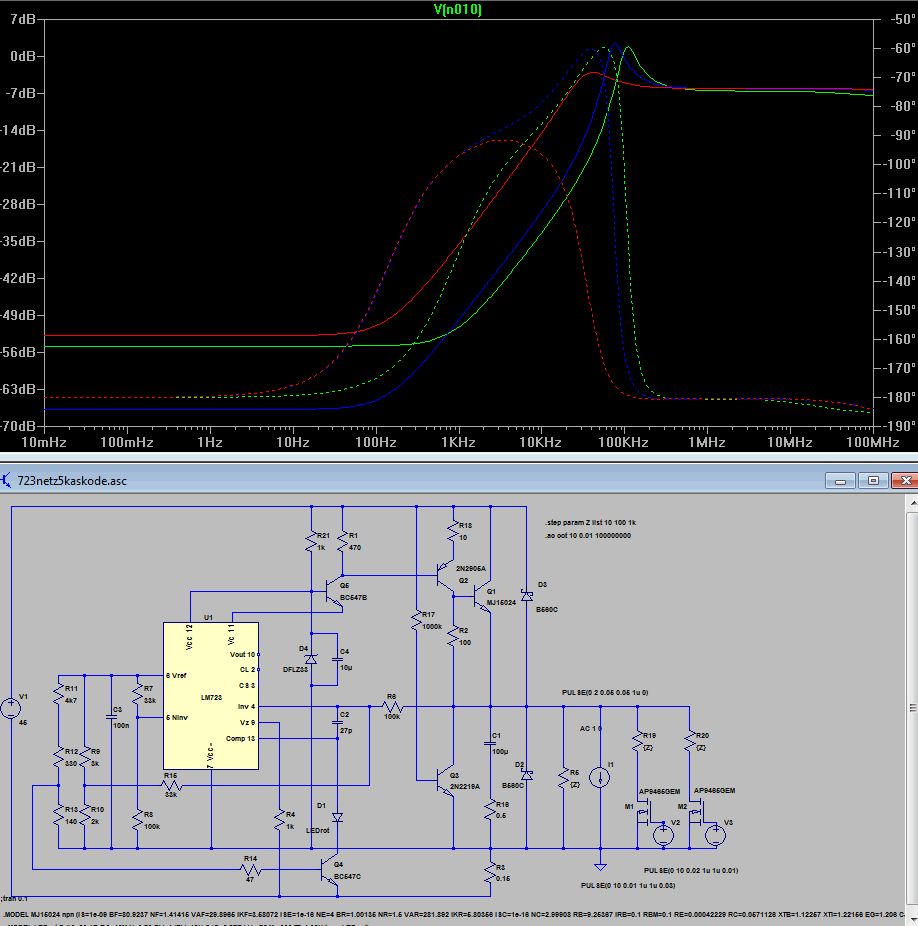Click the ground symbol below I1

(600, 866)
